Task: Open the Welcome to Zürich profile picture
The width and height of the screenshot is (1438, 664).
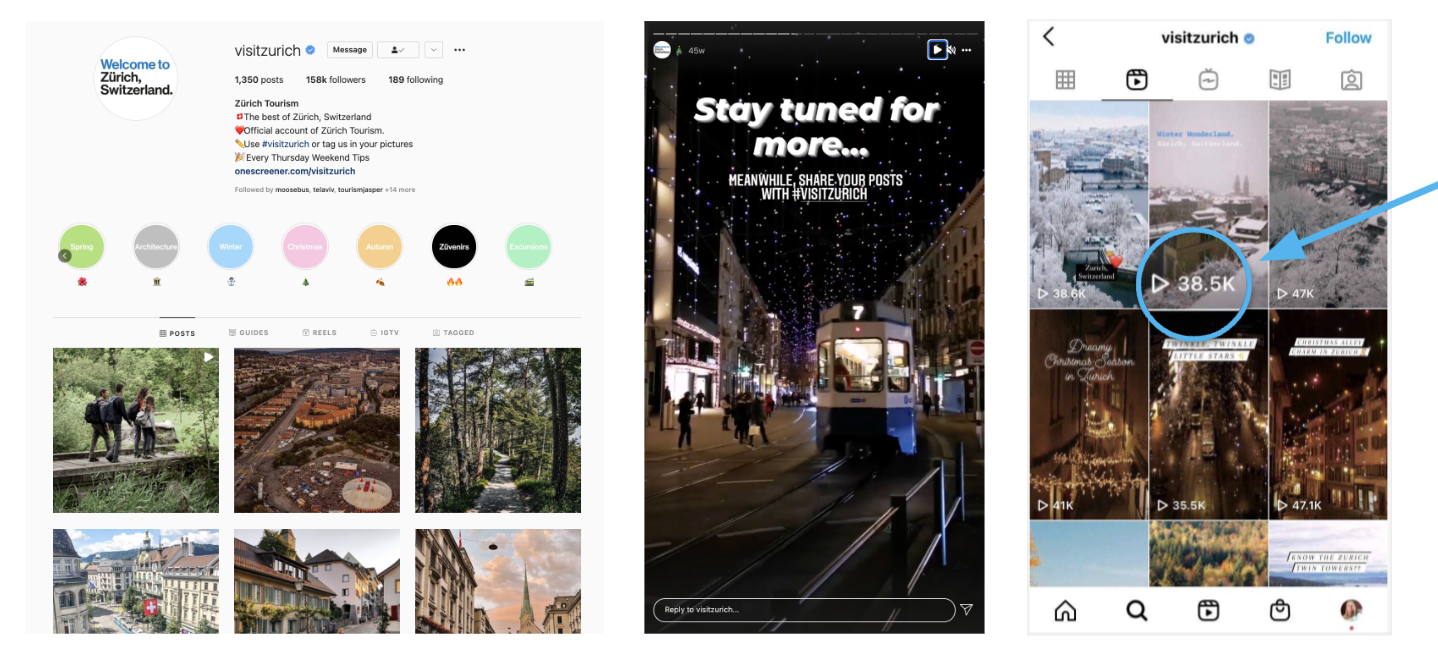Action: 136,78
